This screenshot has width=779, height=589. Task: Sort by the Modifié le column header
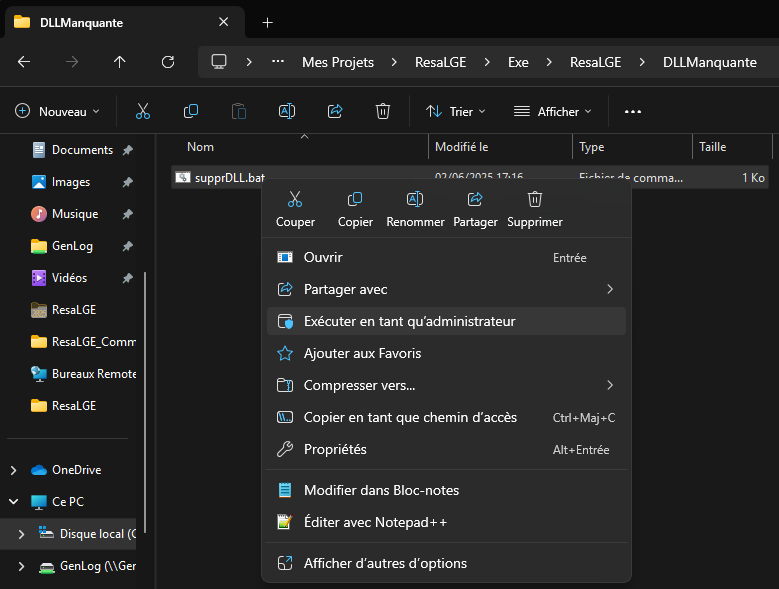462,147
